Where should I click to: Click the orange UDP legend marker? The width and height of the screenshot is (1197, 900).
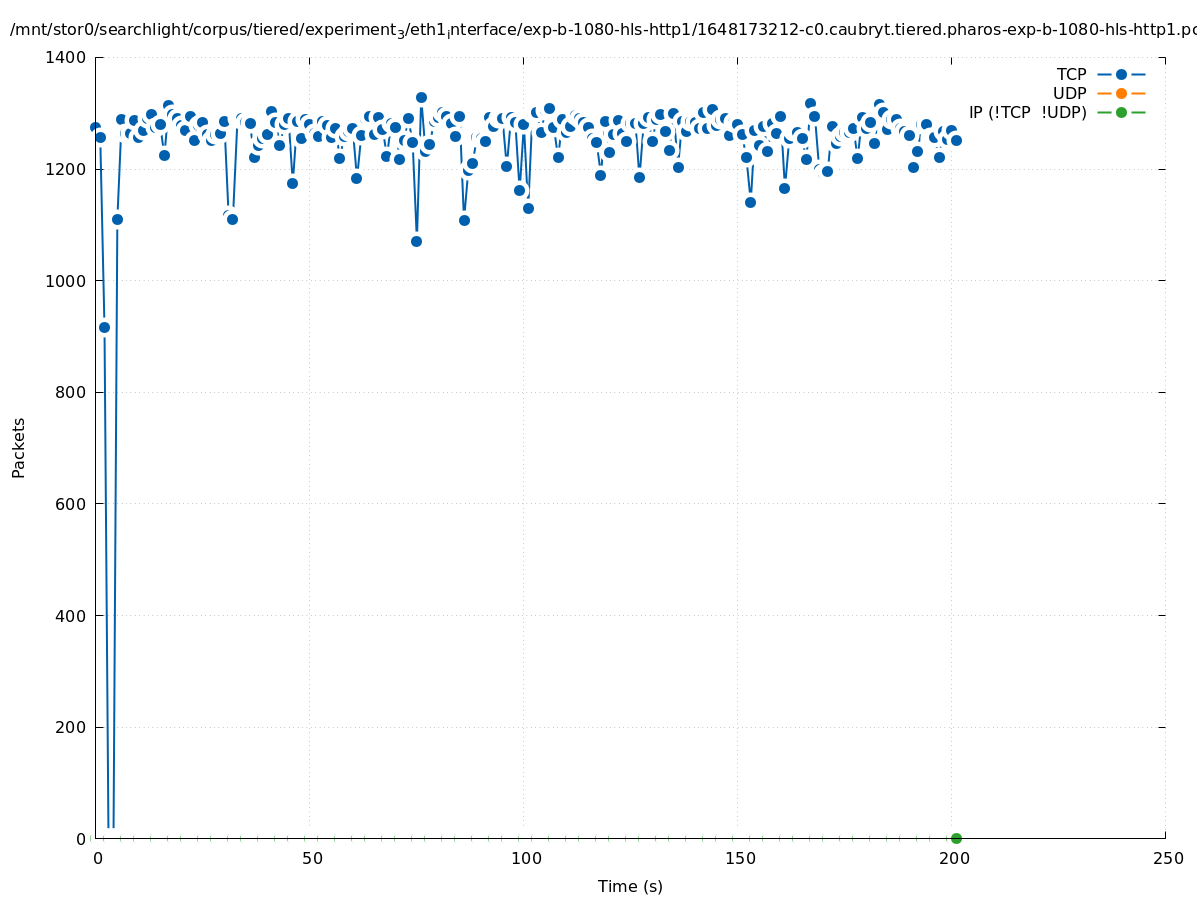tap(1121, 93)
